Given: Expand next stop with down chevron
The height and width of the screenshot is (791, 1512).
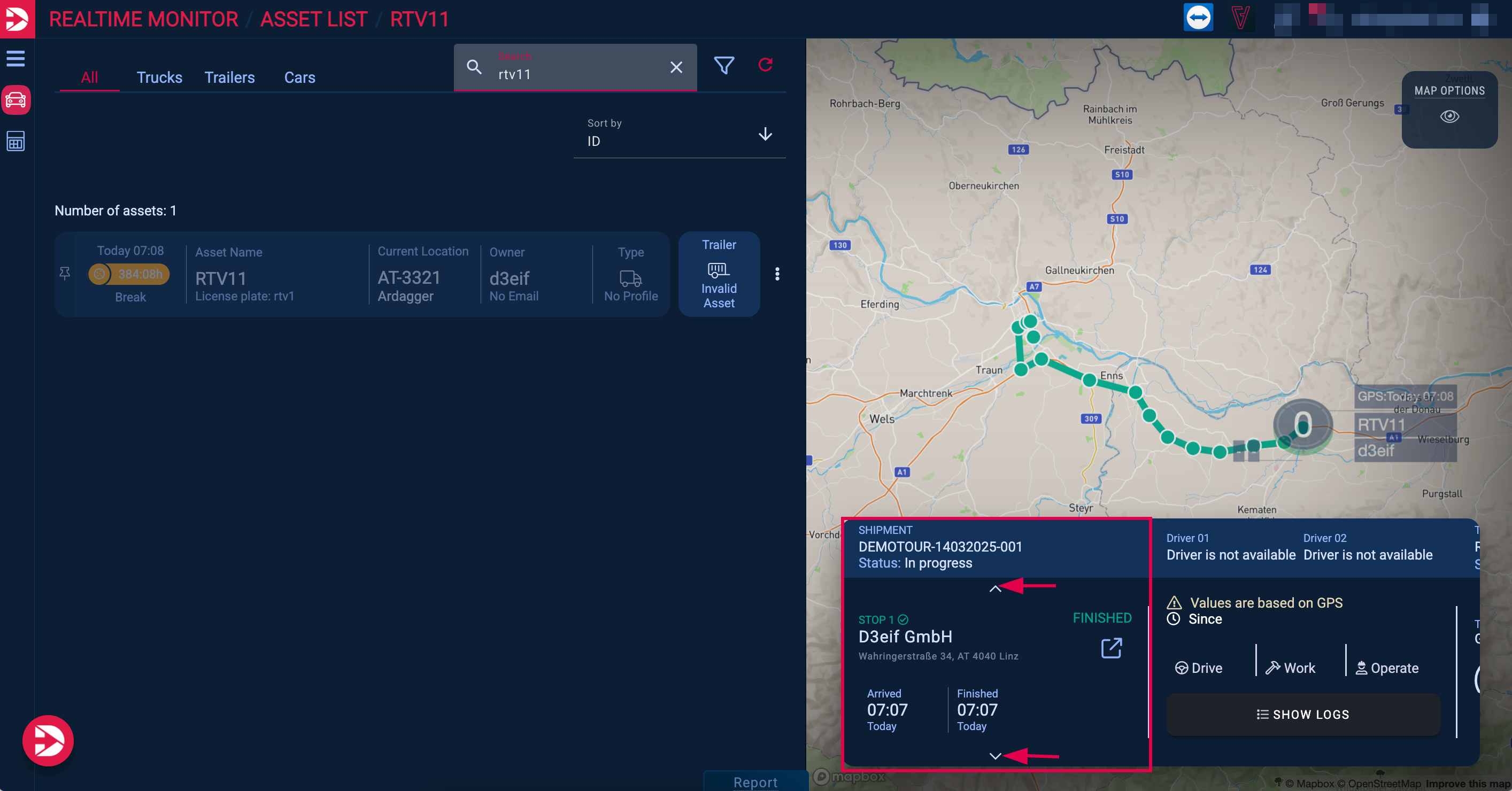Looking at the screenshot, I should (x=995, y=756).
